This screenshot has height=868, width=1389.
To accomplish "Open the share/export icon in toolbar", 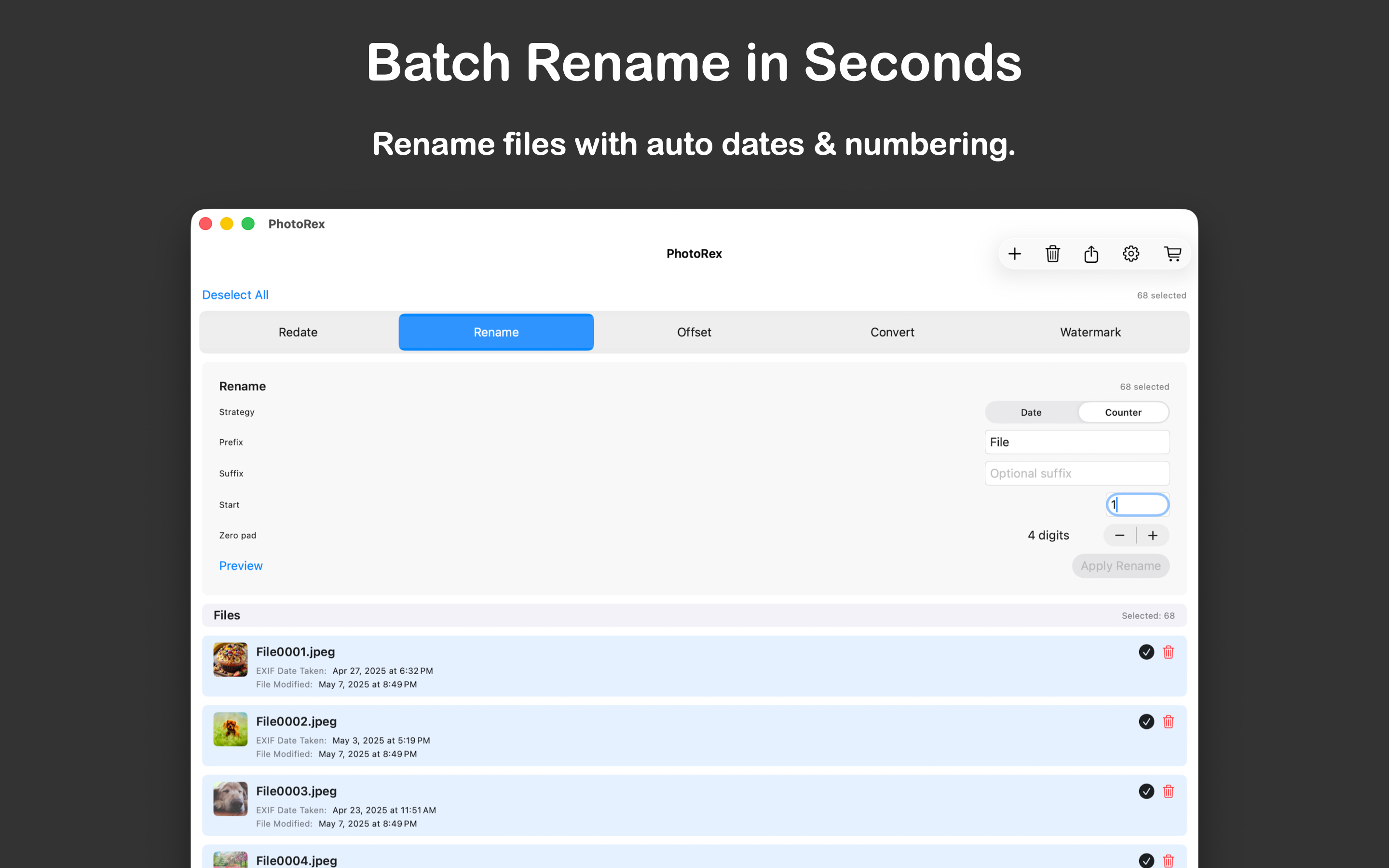I will pos(1091,254).
